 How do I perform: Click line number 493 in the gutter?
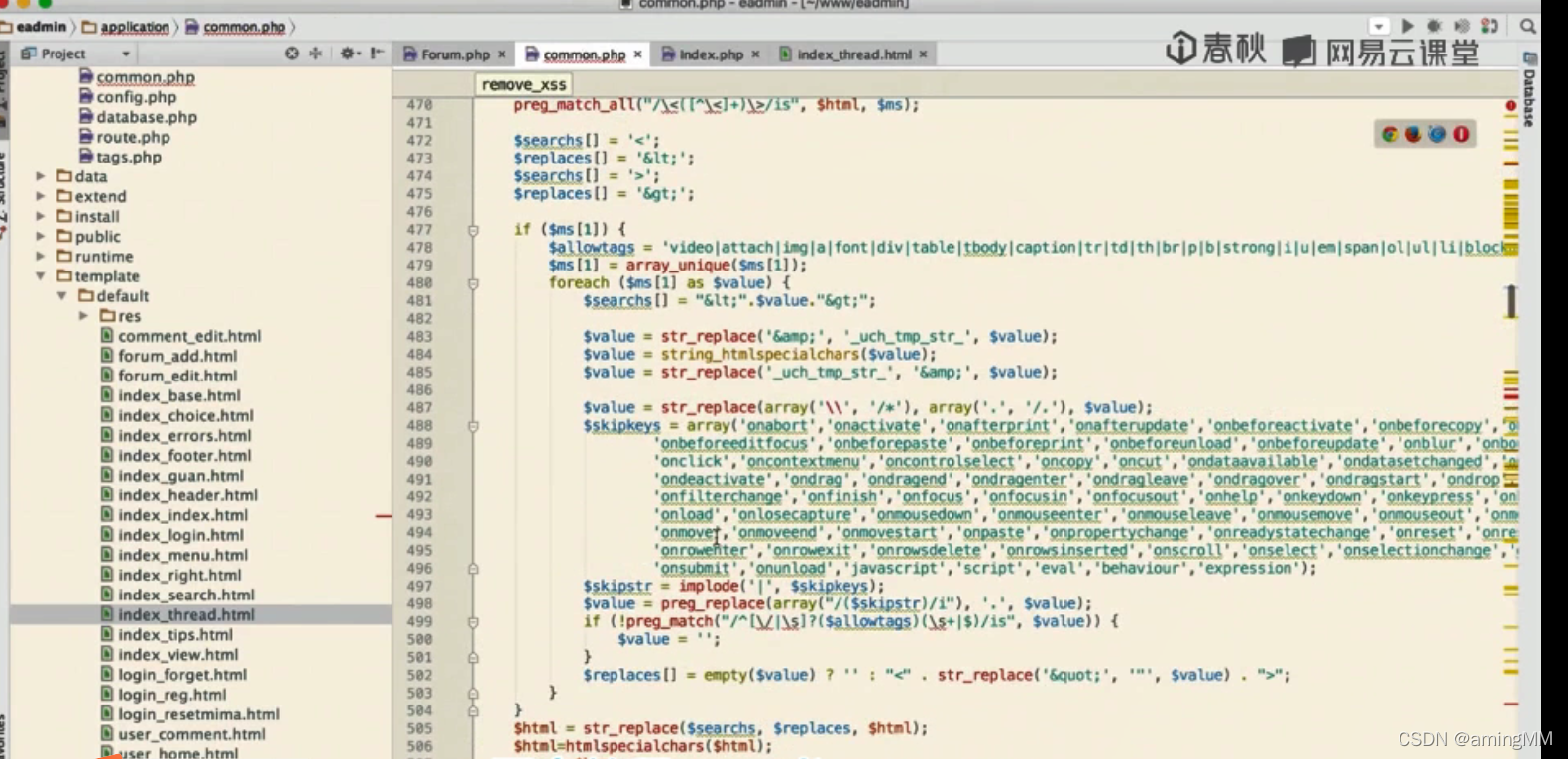pos(419,515)
